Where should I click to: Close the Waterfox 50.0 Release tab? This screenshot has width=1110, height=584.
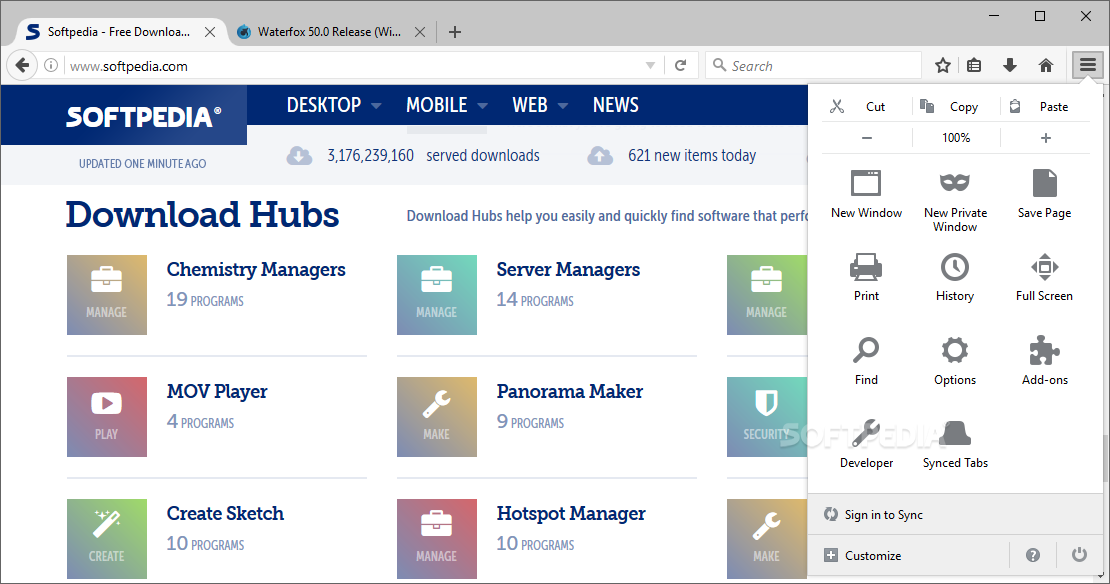[x=420, y=32]
